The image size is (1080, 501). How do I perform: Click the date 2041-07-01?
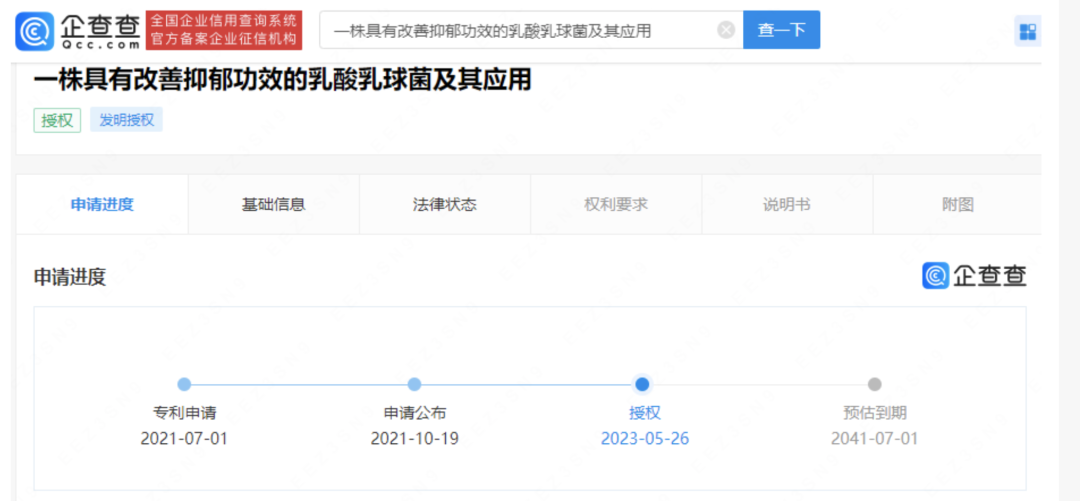875,438
